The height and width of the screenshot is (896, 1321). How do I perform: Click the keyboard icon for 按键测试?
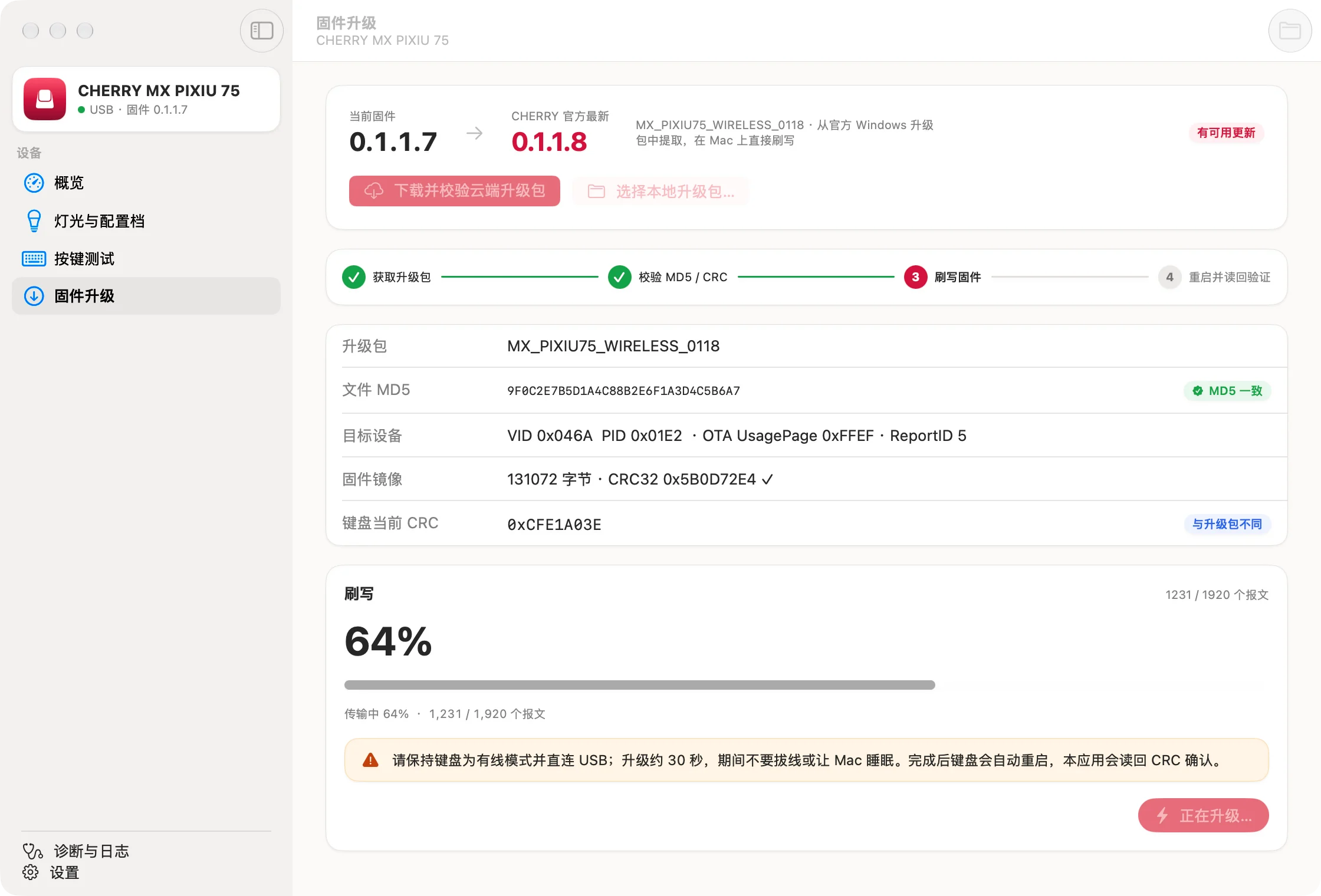point(34,259)
